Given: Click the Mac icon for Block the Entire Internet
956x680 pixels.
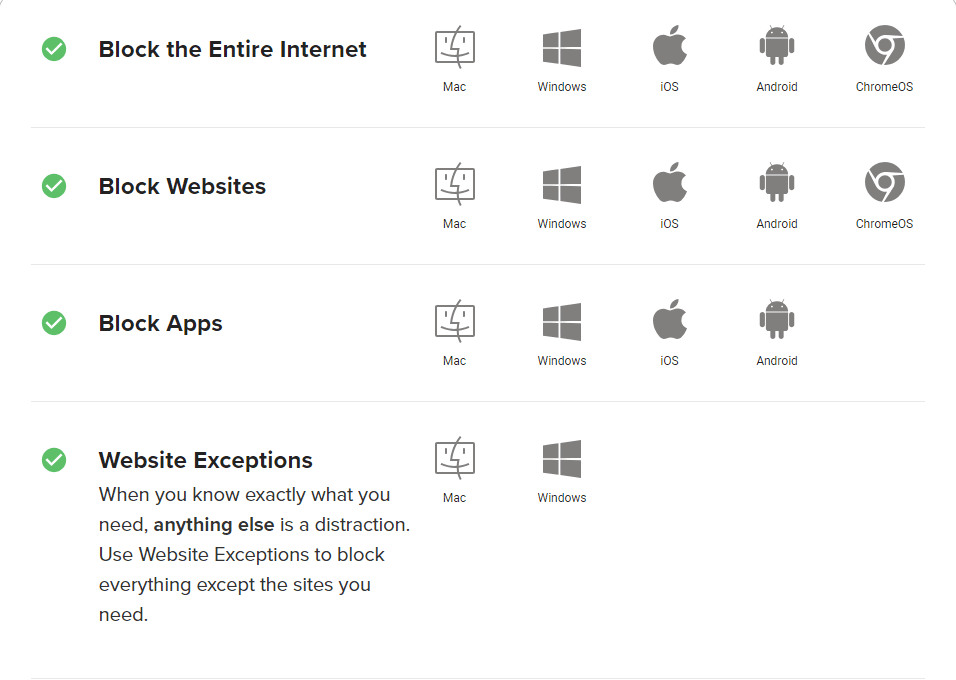Looking at the screenshot, I should 454,47.
